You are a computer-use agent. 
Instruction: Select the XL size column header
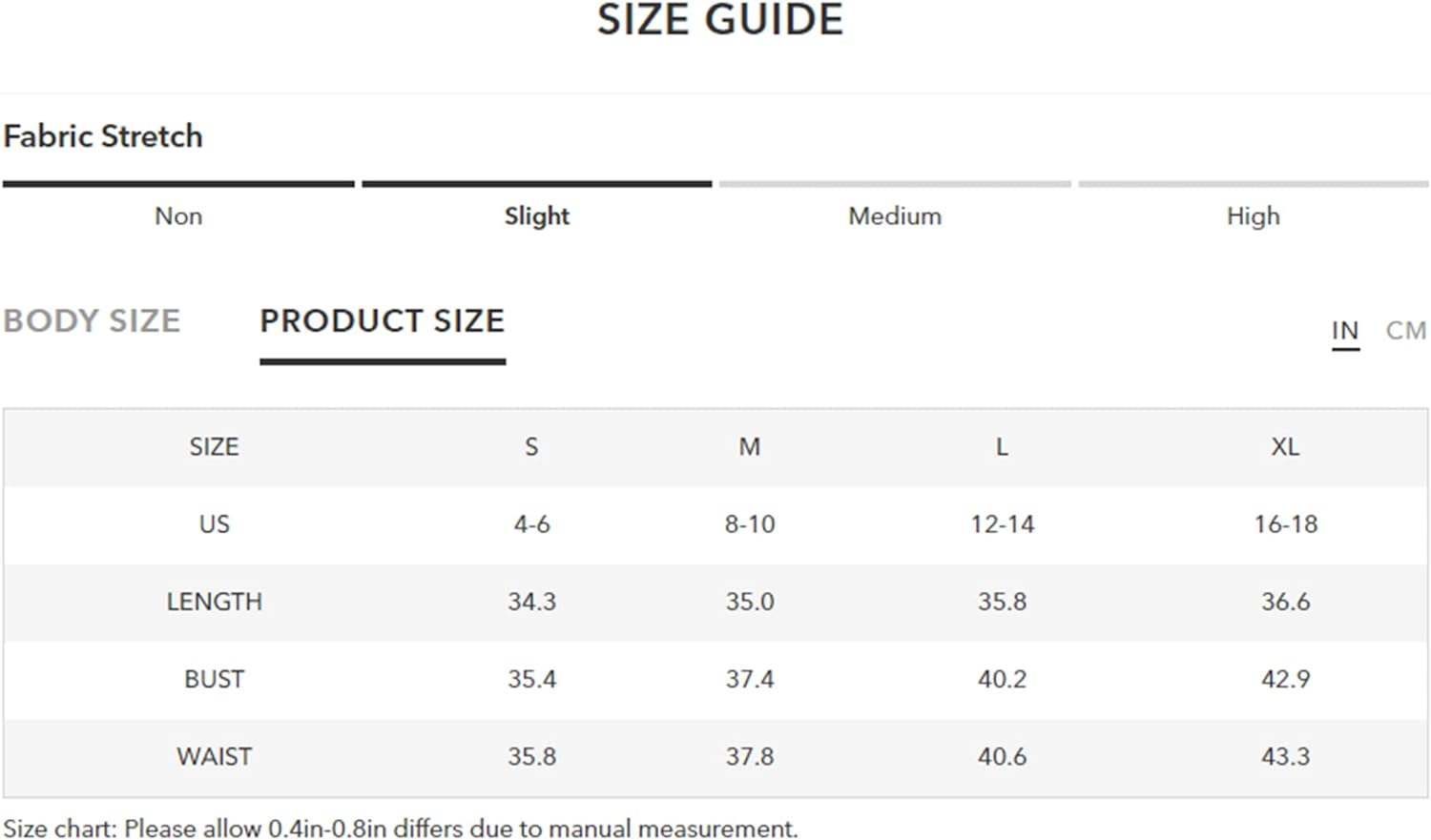(1285, 447)
